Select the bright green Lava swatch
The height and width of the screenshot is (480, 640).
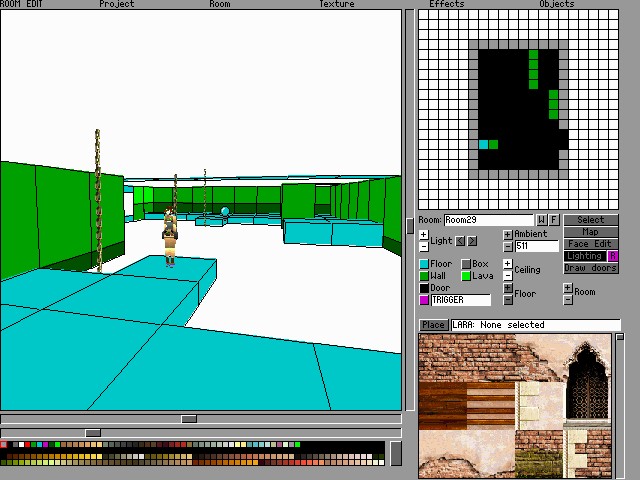tap(466, 276)
